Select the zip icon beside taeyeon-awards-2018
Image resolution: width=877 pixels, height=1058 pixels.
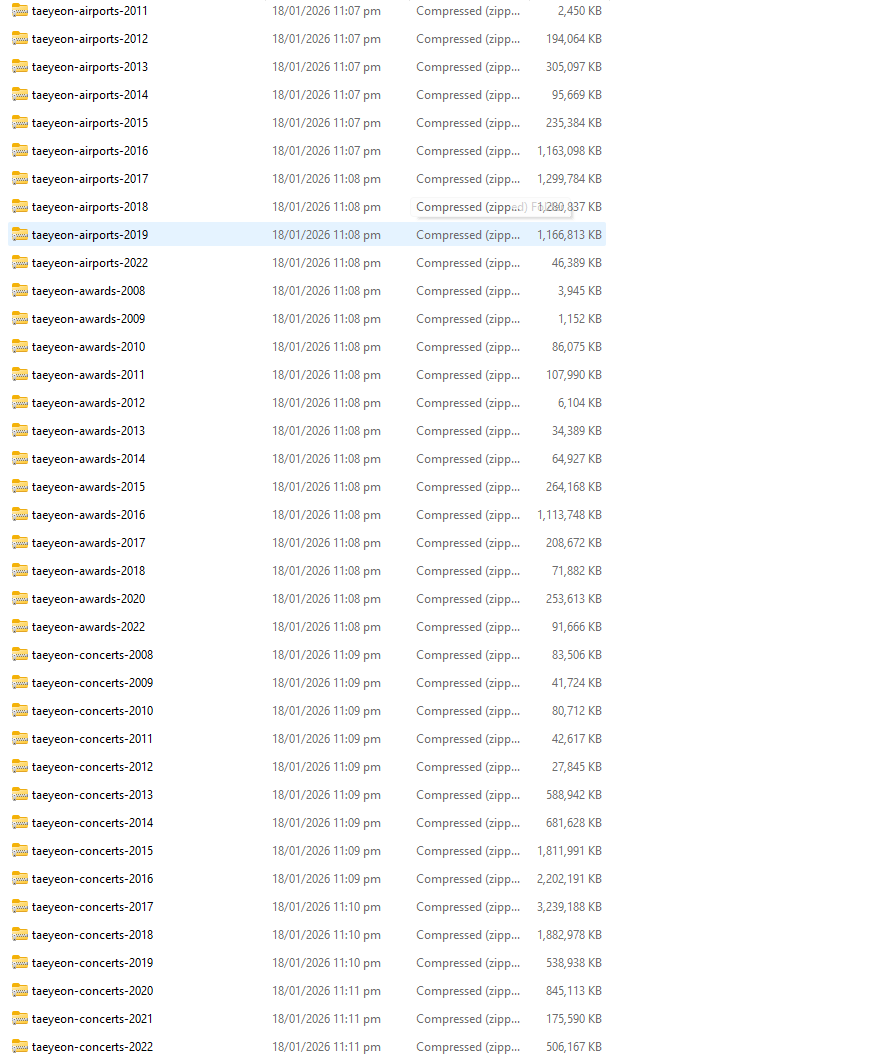click(20, 571)
